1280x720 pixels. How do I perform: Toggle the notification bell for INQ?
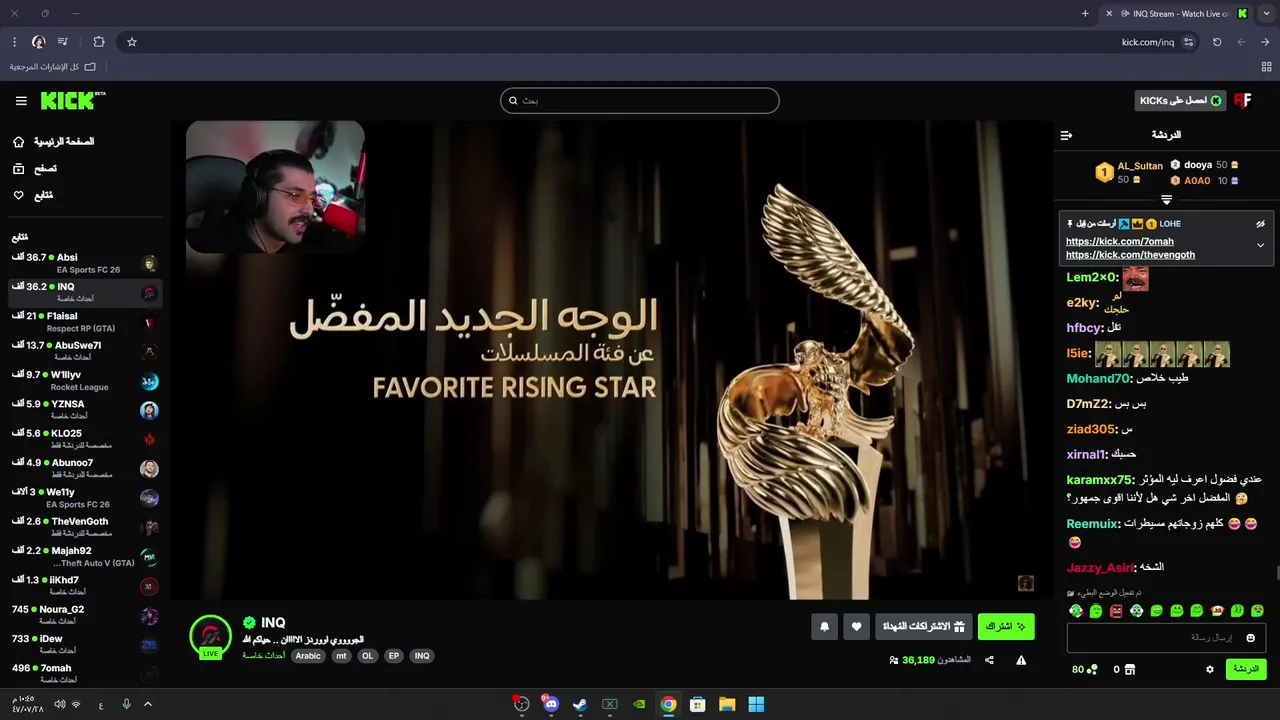(x=824, y=627)
